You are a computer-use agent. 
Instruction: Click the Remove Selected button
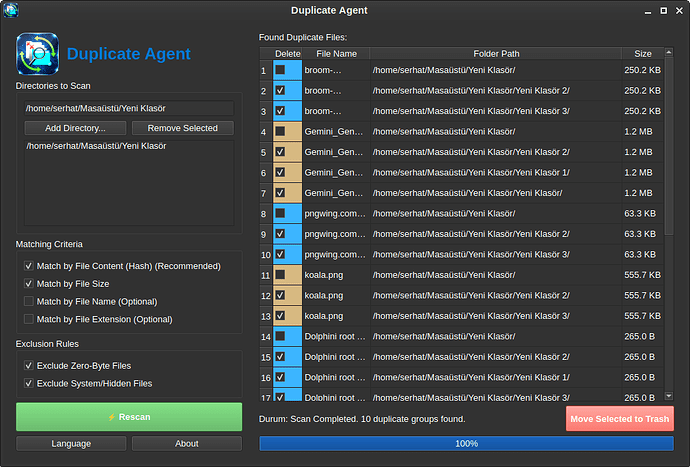tap(182, 128)
